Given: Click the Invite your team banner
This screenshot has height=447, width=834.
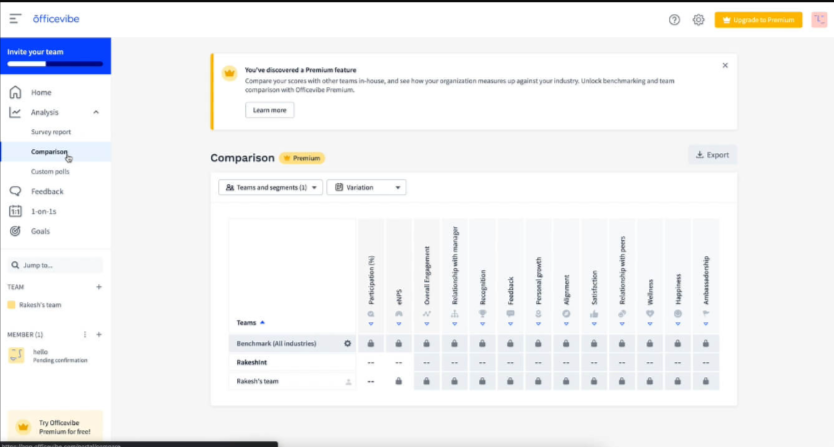Looking at the screenshot, I should click(55, 56).
